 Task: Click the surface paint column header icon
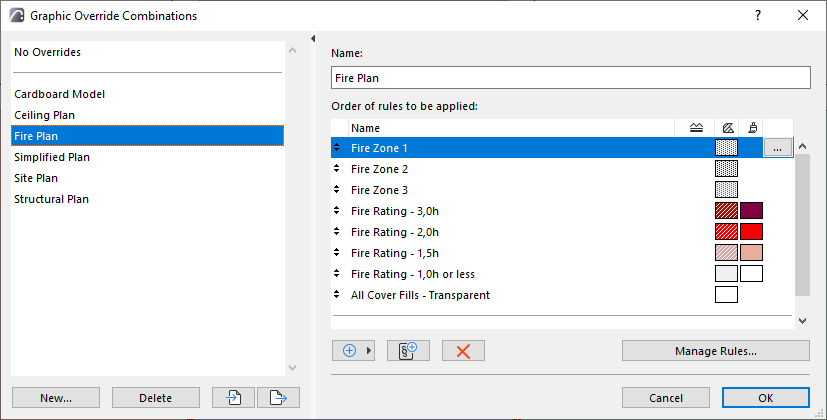click(x=751, y=128)
